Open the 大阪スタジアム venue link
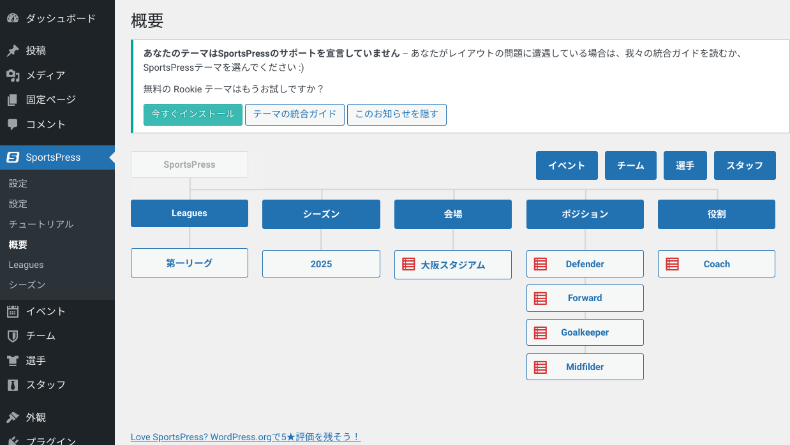This screenshot has height=445, width=790. tap(453, 265)
